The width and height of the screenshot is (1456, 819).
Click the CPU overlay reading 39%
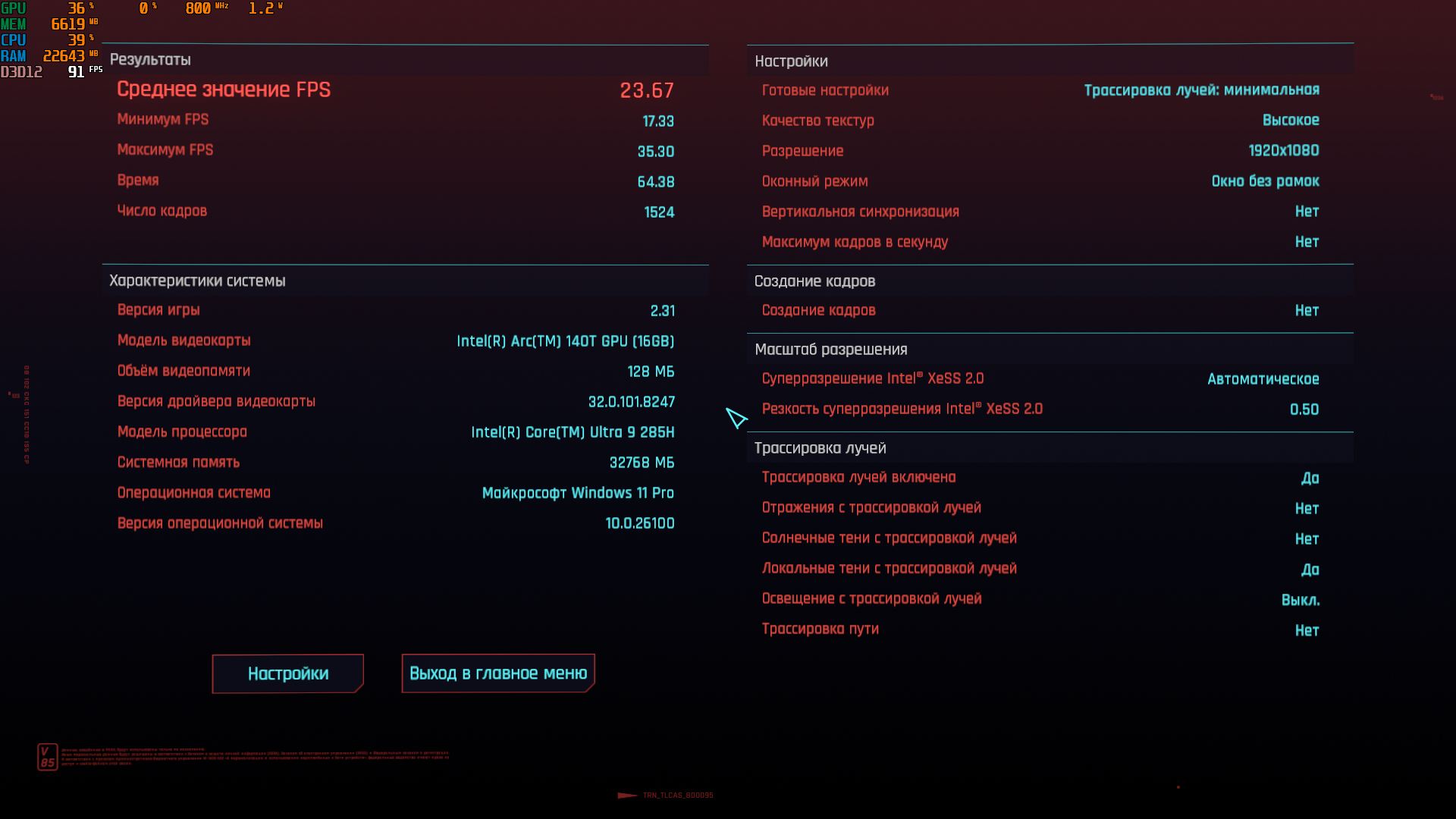[80, 40]
